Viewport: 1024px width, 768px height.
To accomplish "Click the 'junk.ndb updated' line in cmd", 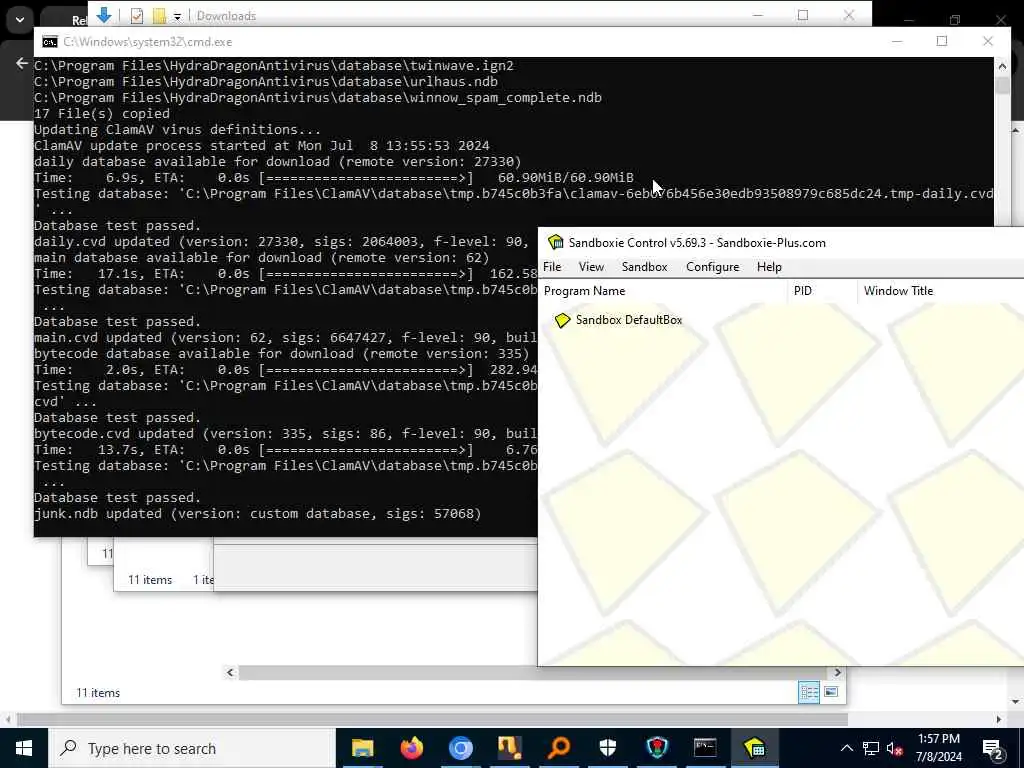I will click(257, 513).
